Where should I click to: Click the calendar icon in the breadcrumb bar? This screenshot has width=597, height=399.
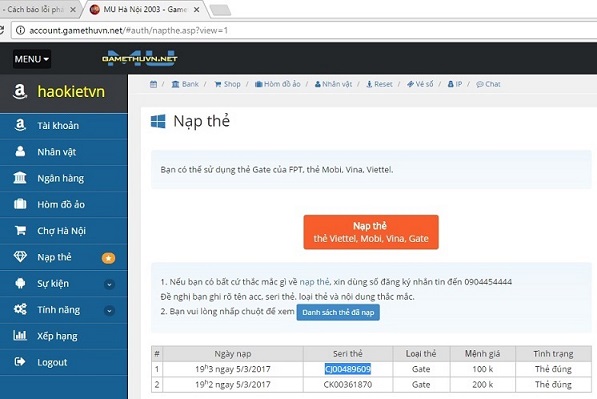pyautogui.click(x=153, y=84)
